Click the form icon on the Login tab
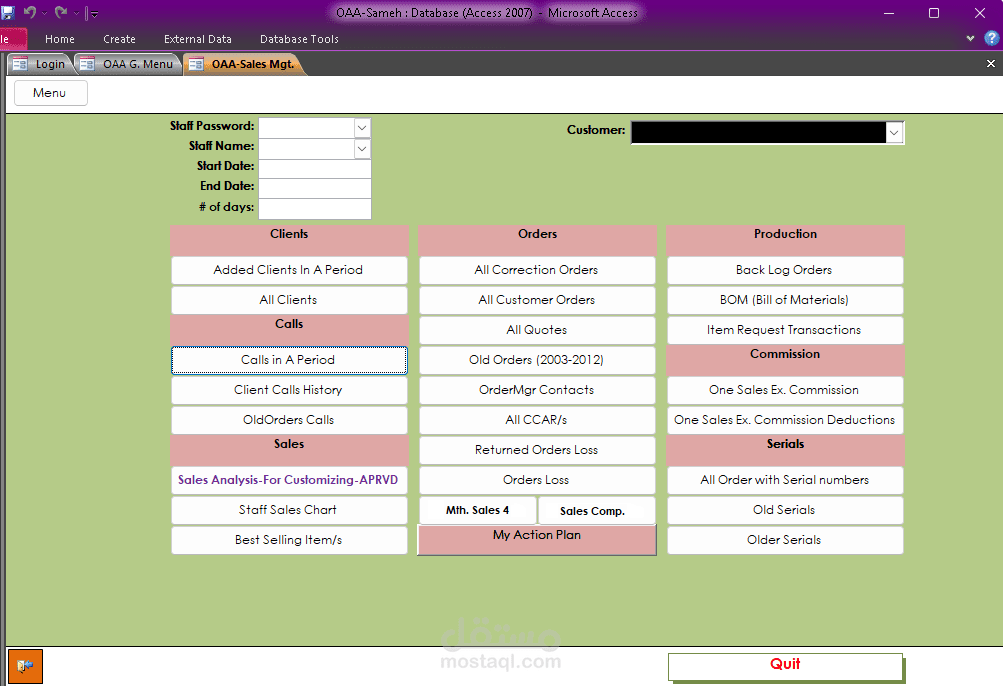 20,62
